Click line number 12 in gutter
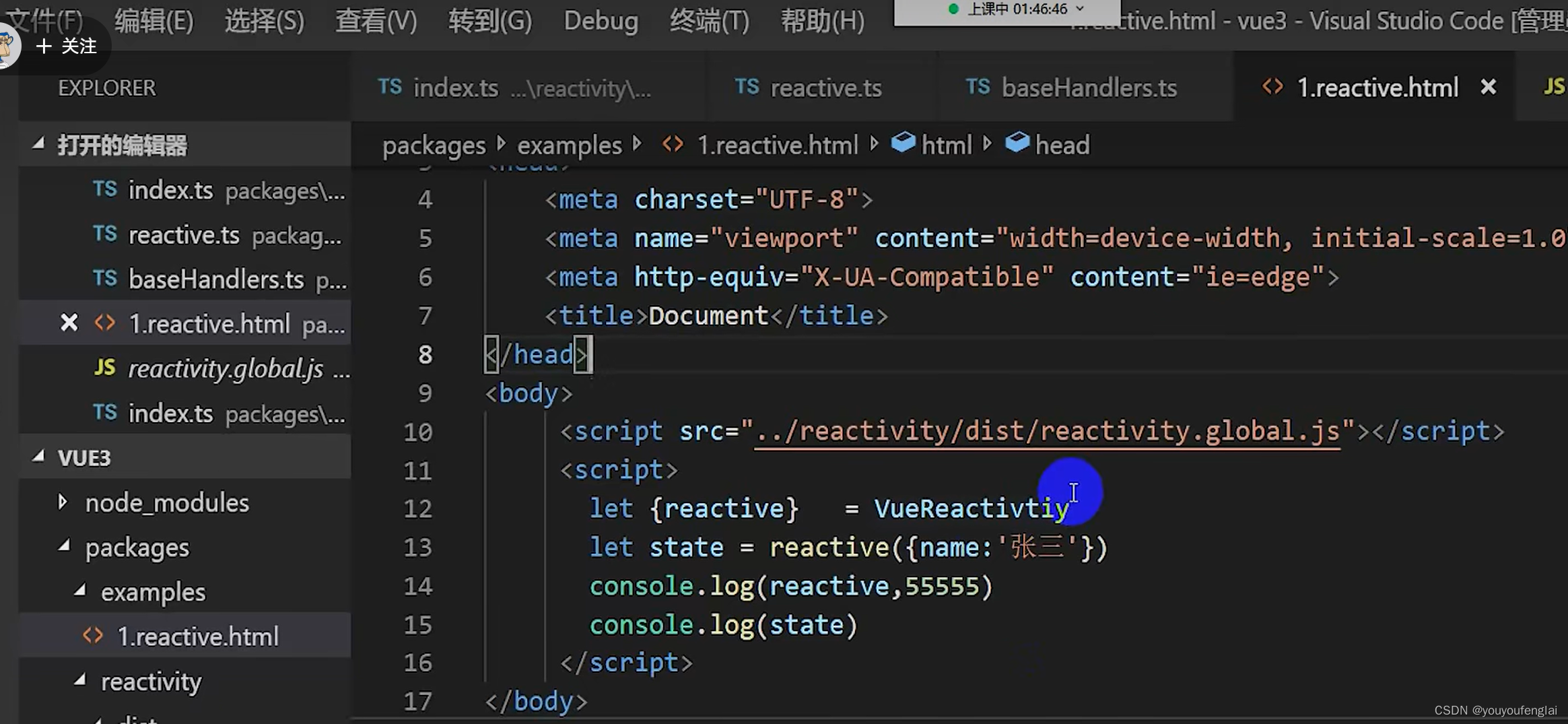 pos(417,508)
